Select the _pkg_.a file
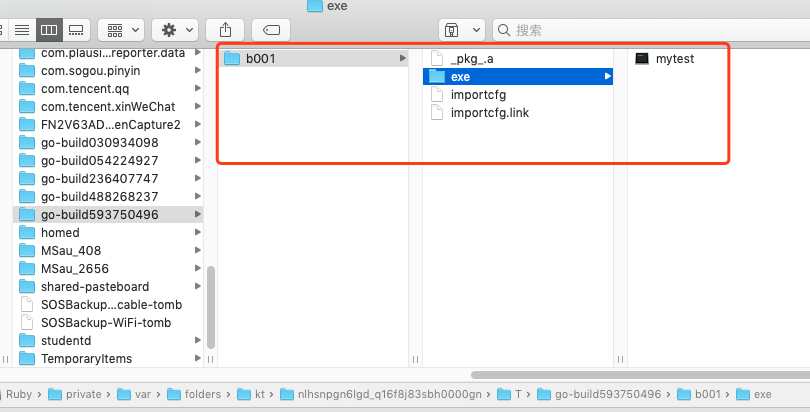The height and width of the screenshot is (412, 810). [472, 59]
